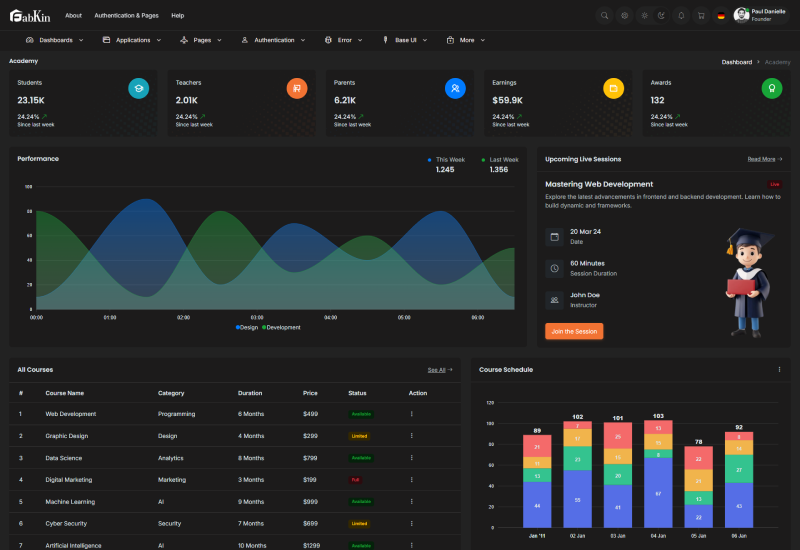800x550 pixels.
Task: Click the Awards badge icon
Action: pyautogui.click(x=771, y=88)
